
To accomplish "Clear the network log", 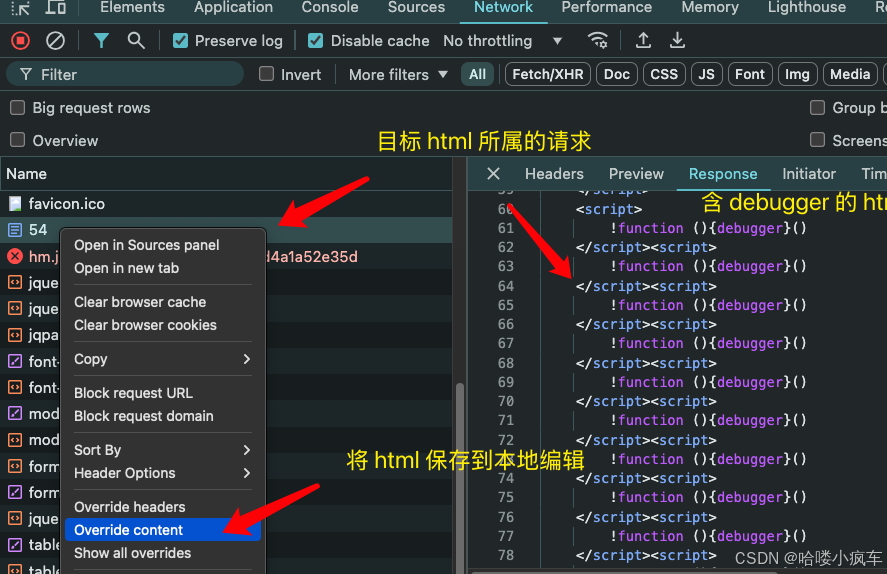I will [x=55, y=41].
